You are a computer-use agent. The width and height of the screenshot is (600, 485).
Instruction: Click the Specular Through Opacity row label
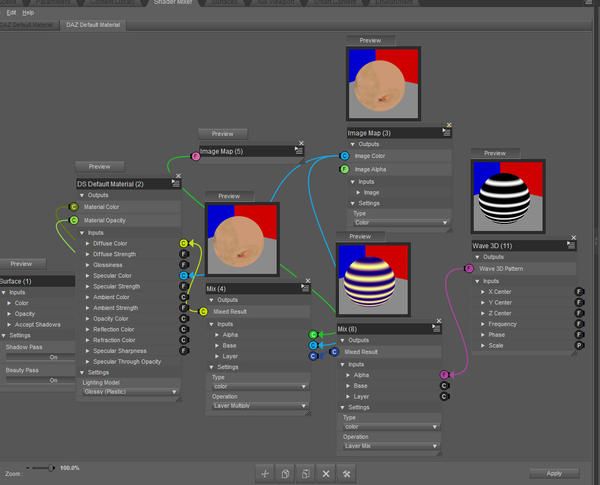pyautogui.click(x=127, y=361)
